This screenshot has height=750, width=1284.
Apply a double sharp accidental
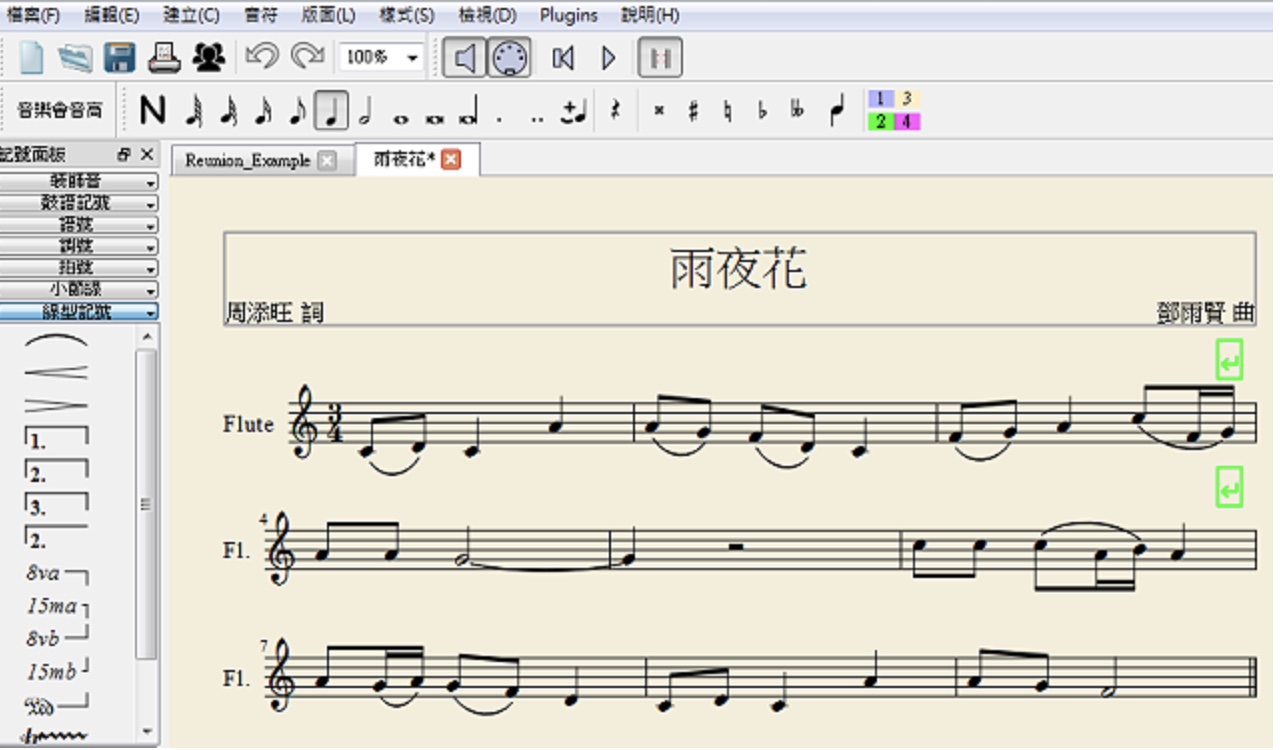658,111
